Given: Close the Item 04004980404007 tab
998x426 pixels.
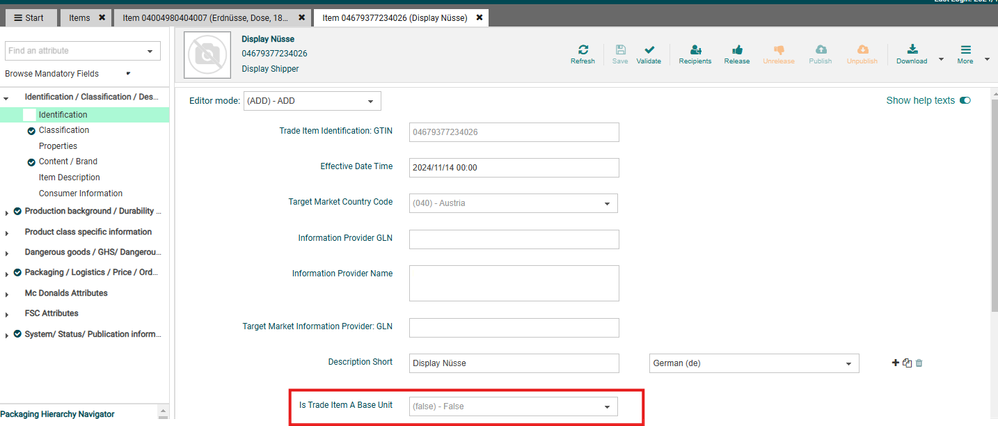Looking at the screenshot, I should point(302,18).
